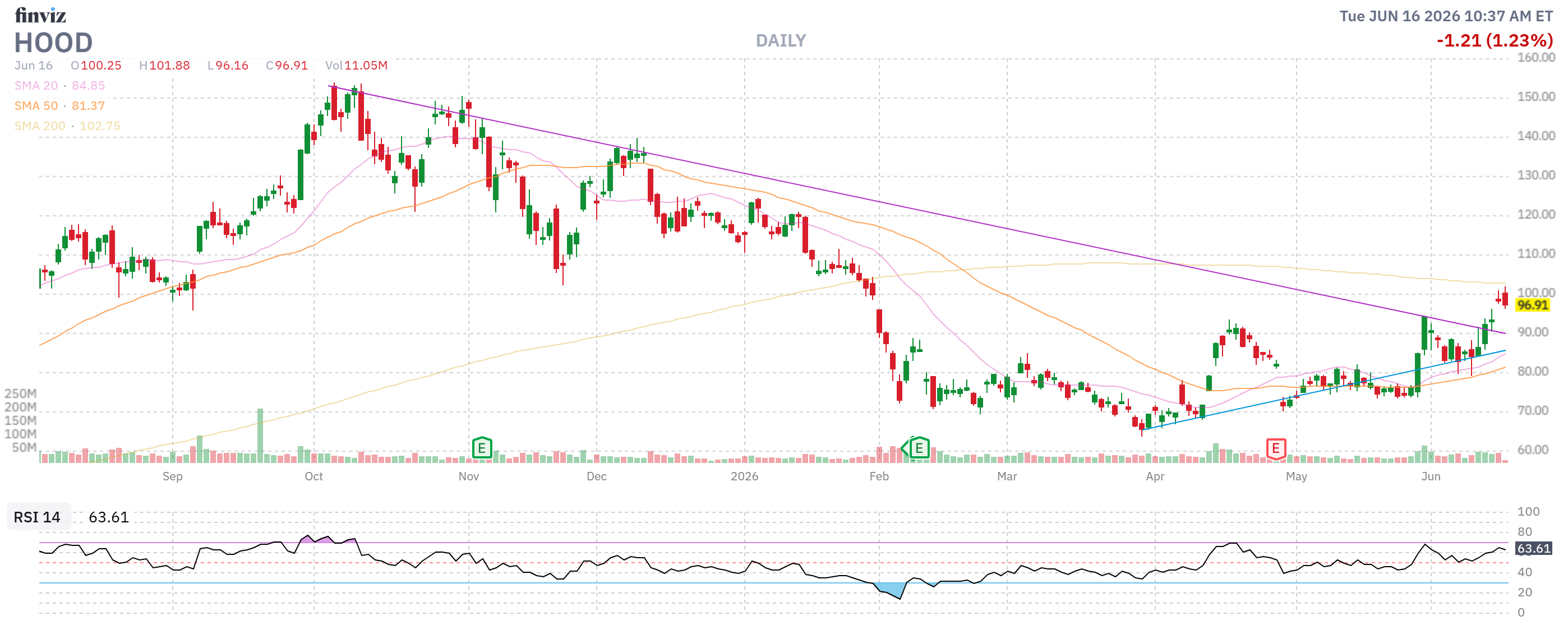Click the Mar label on the time axis

pos(1007,476)
